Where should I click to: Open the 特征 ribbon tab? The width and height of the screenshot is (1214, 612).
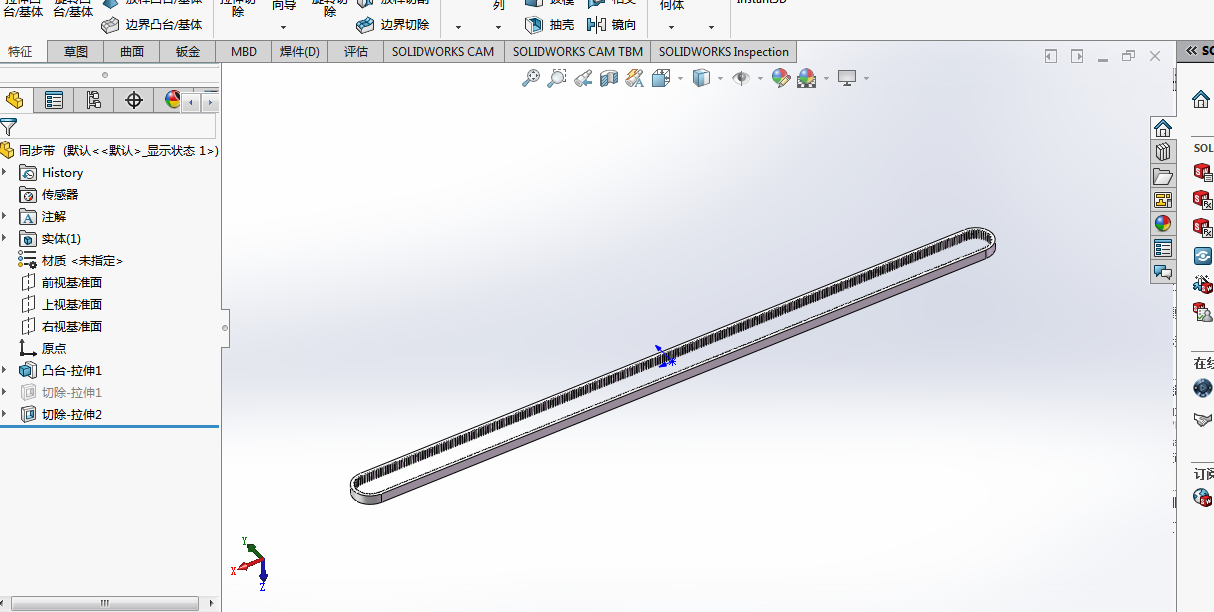[x=21, y=51]
